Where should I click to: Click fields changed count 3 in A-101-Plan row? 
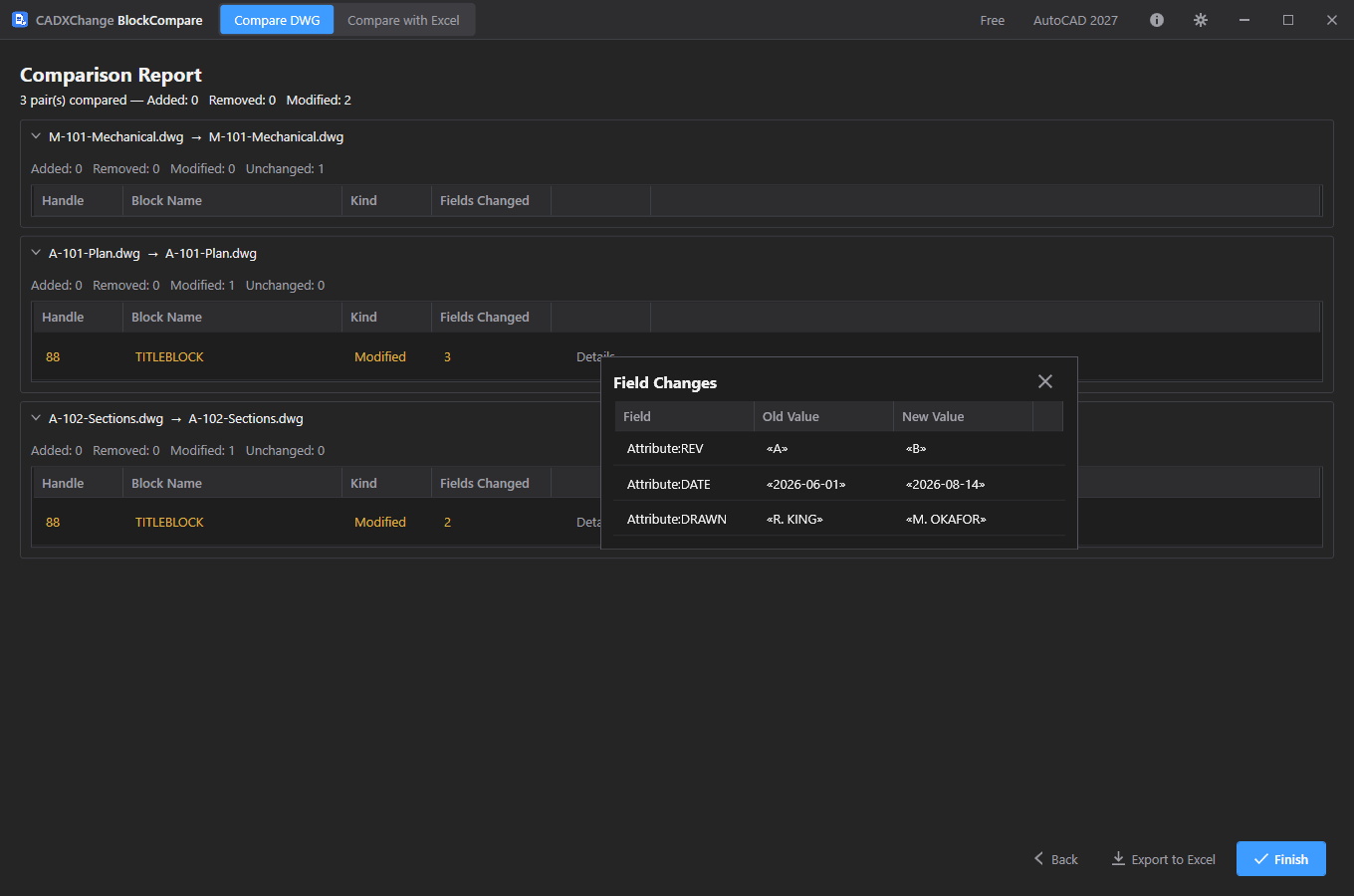coord(447,356)
